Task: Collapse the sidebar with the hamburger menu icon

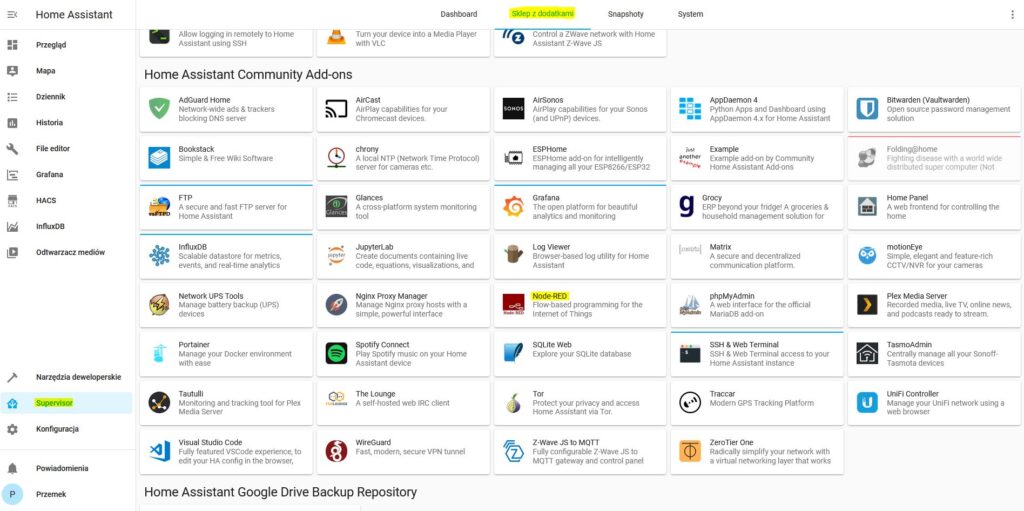Action: pyautogui.click(x=13, y=15)
